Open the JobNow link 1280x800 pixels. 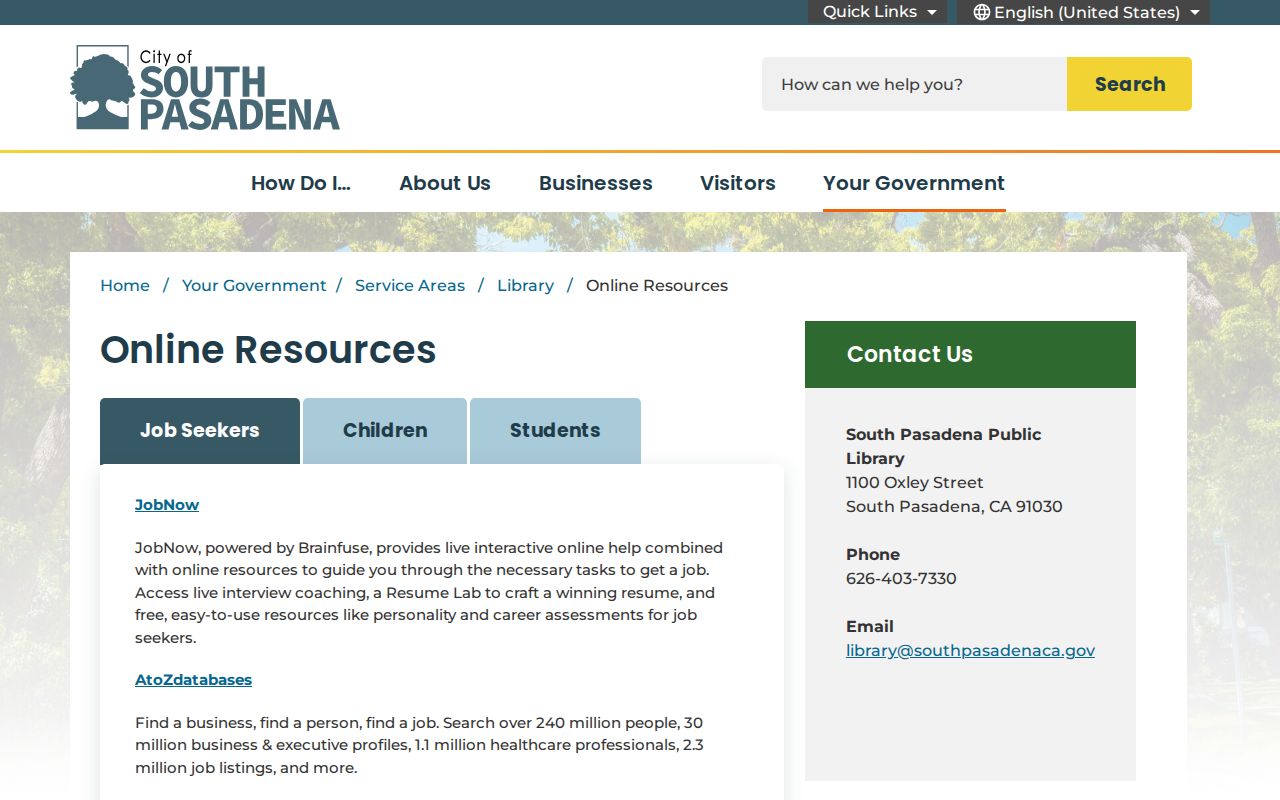click(x=167, y=505)
